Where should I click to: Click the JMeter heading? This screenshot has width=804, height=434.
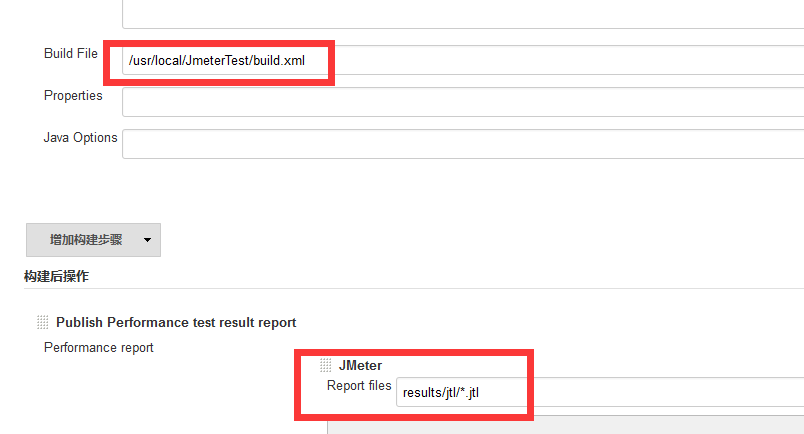pos(360,365)
